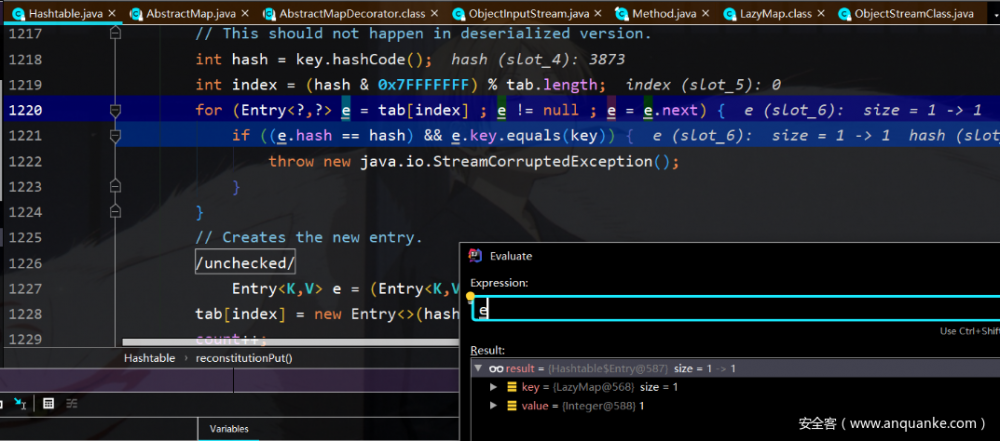
Task: Click the key.hashCode() call on line 1218
Action: coord(359,59)
